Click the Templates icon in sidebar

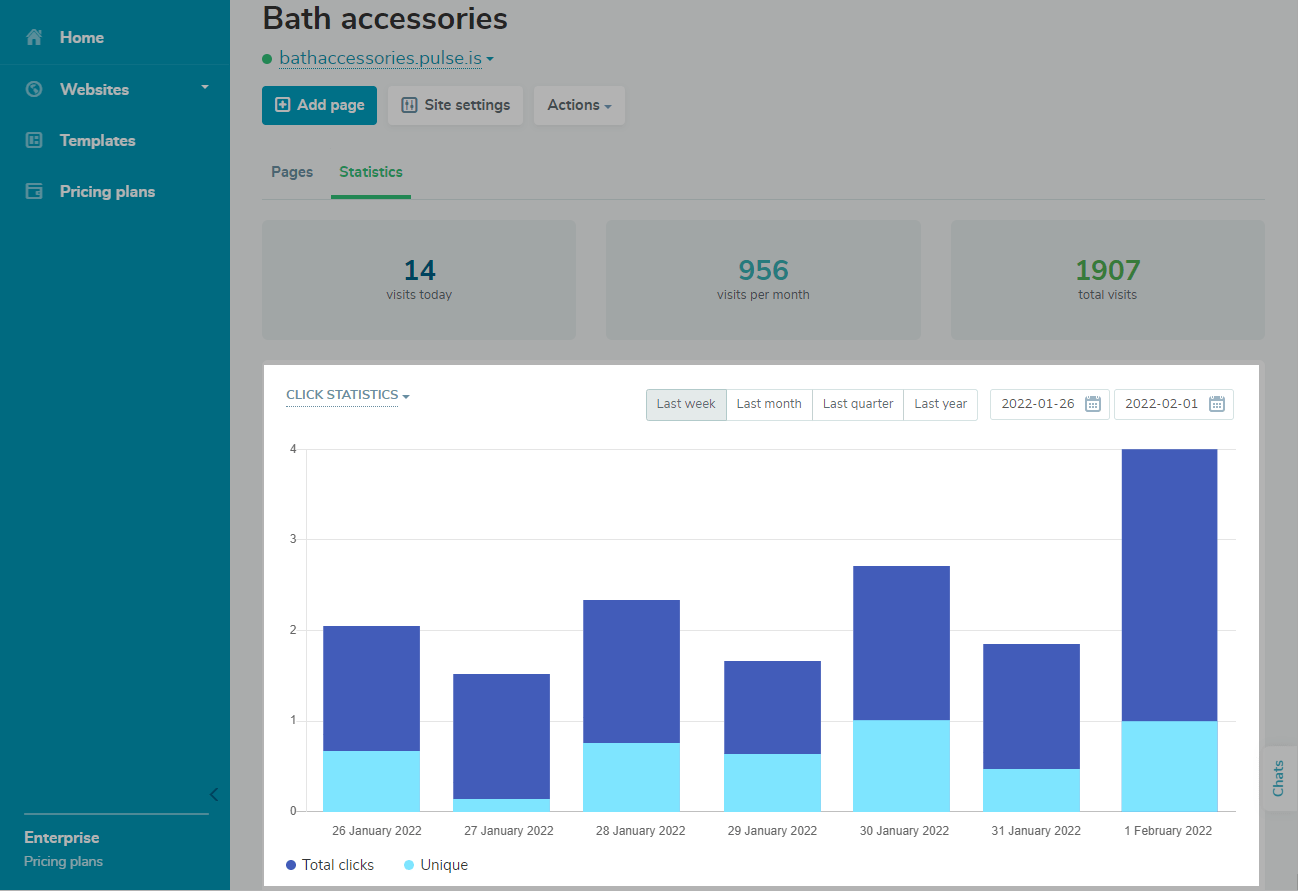pyautogui.click(x=34, y=140)
